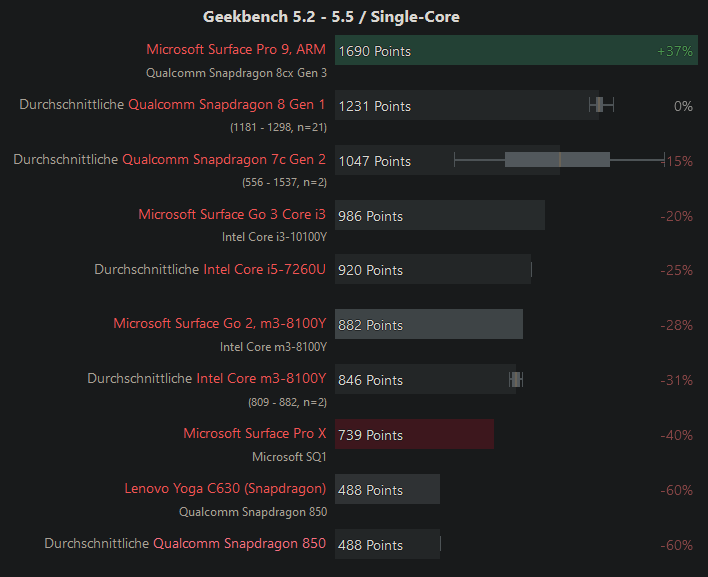Click the box plot in the Snapdragon 8 Gen 1 row

click(601, 105)
